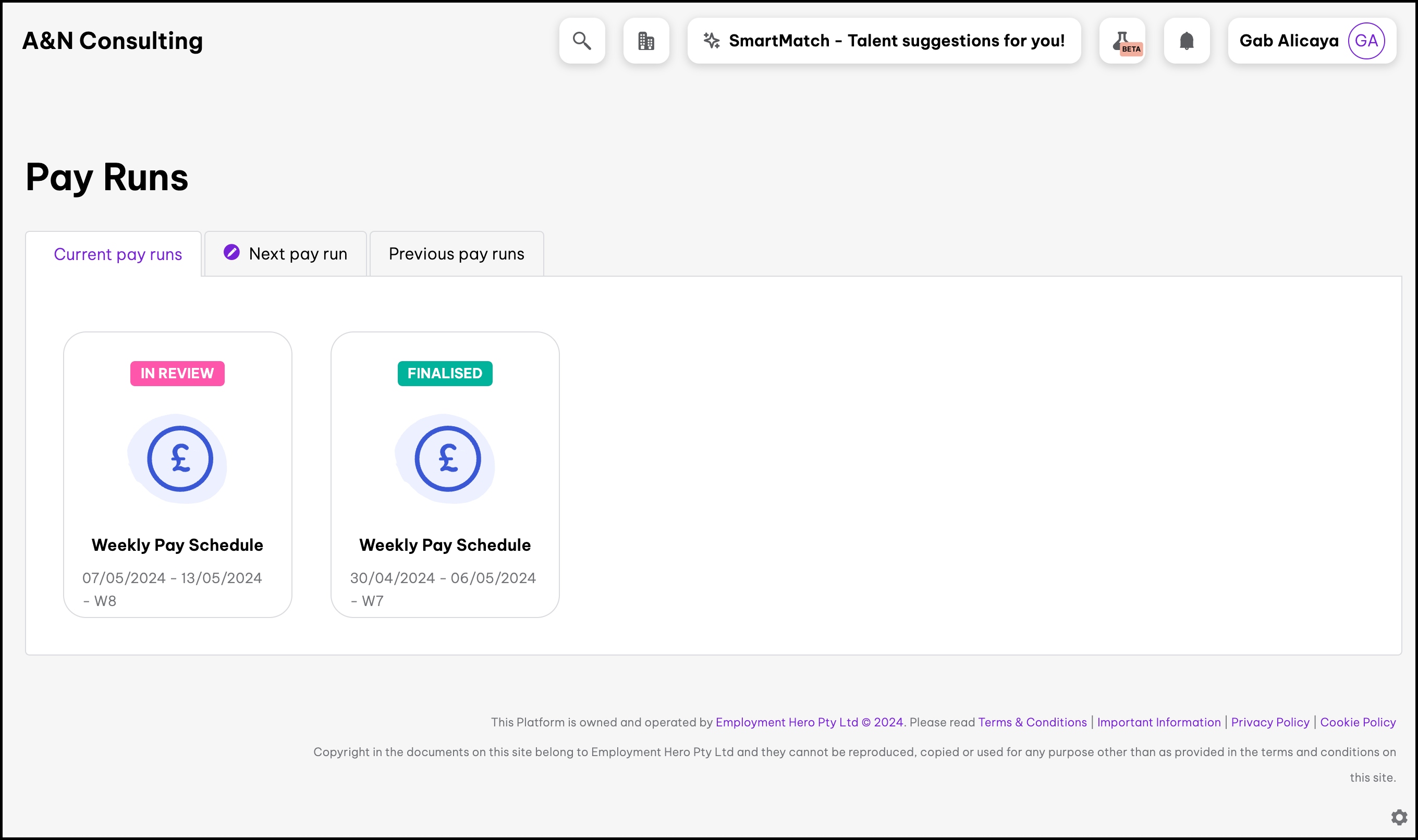This screenshot has height=840, width=1418.
Task: Open Terms & Conditions link
Action: point(1032,722)
